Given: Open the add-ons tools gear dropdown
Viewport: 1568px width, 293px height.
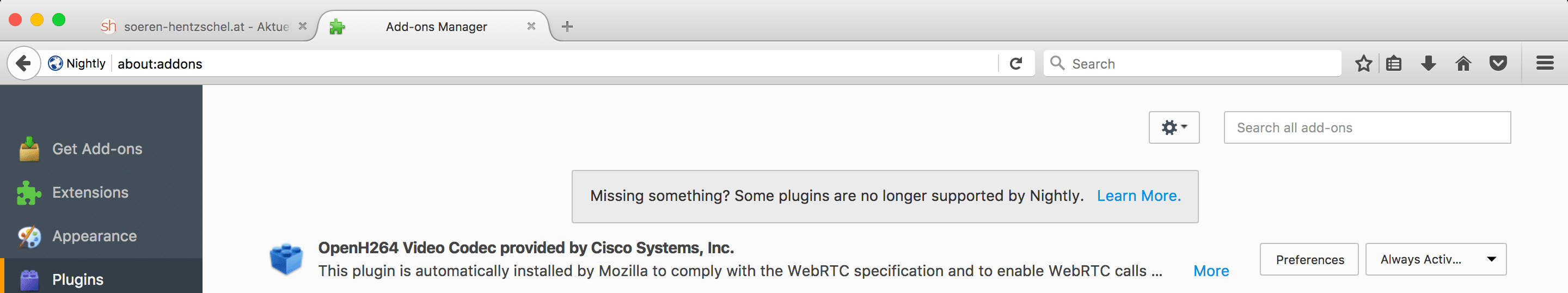Looking at the screenshot, I should point(1174,127).
